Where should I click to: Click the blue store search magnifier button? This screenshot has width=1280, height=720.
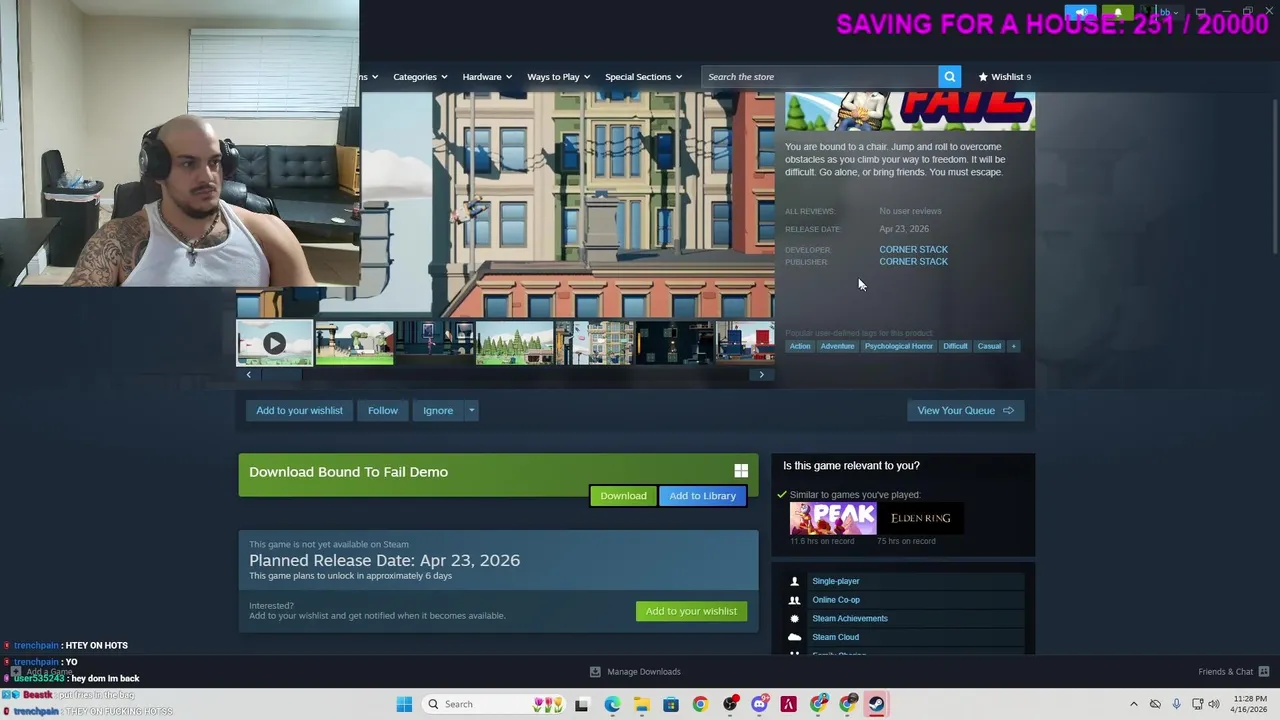tap(949, 77)
